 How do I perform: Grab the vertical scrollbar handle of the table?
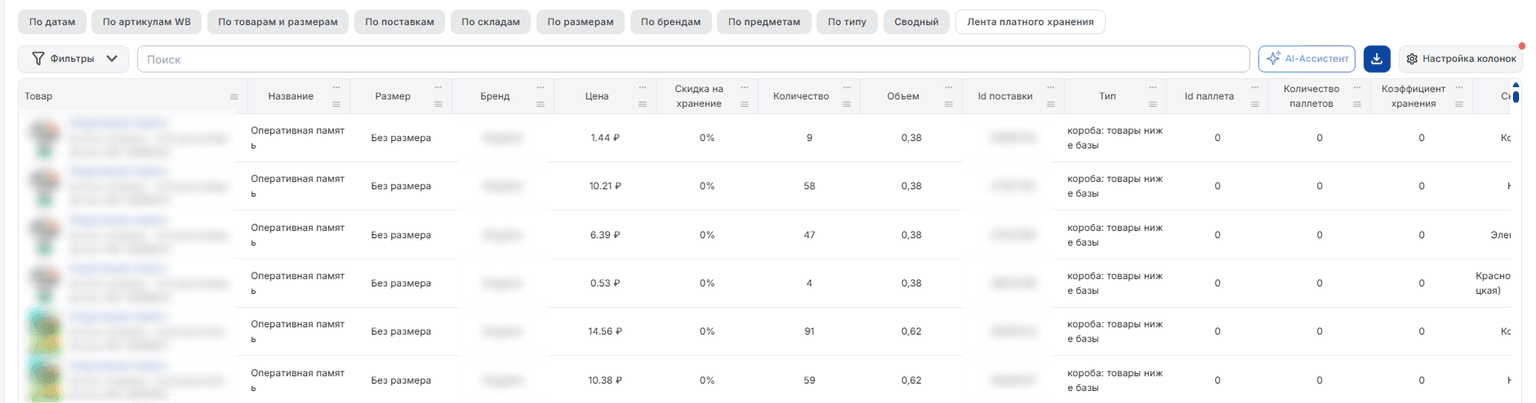pyautogui.click(x=1516, y=97)
